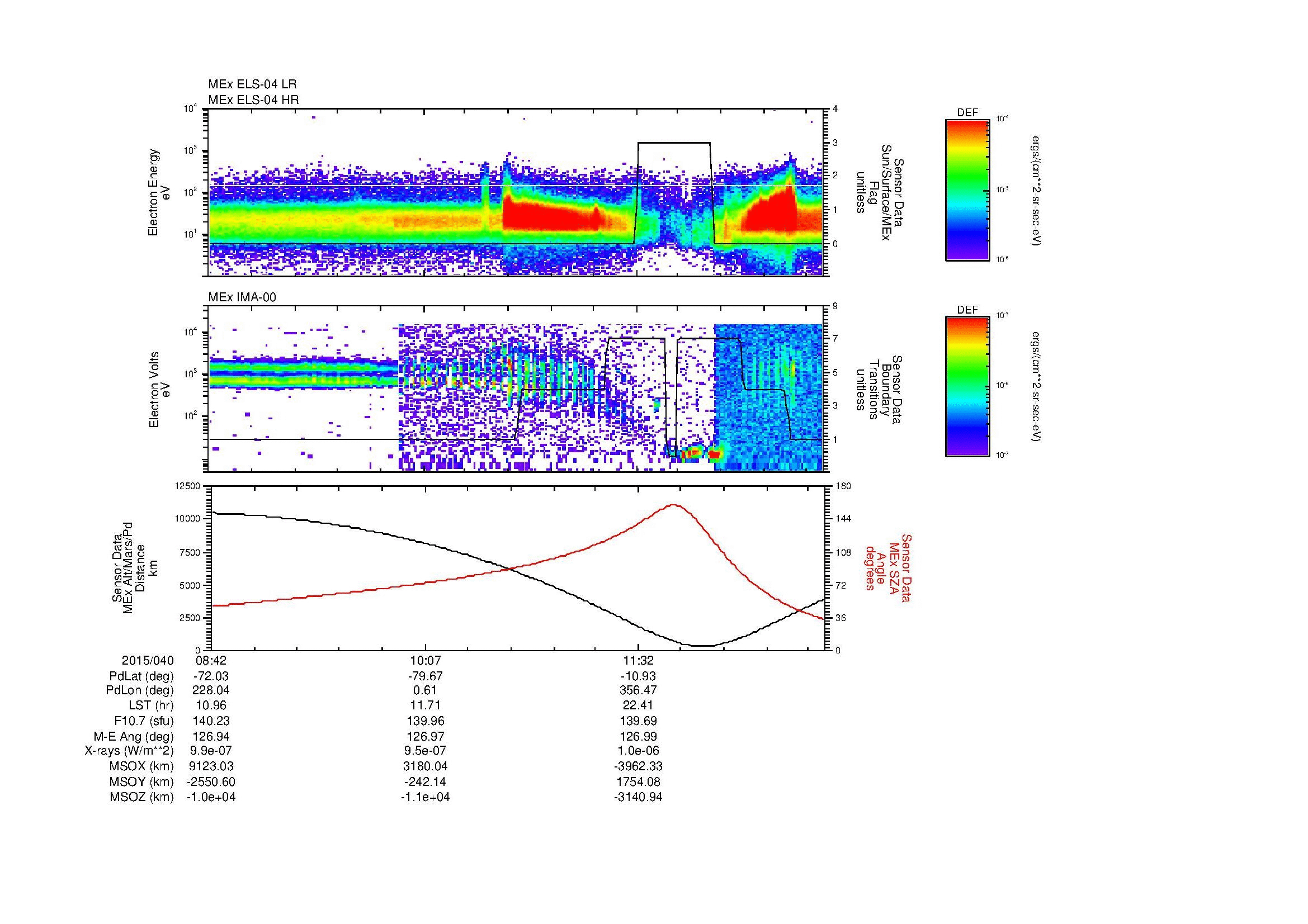Click the 'MEx IMA-00' panel title

tap(242, 297)
